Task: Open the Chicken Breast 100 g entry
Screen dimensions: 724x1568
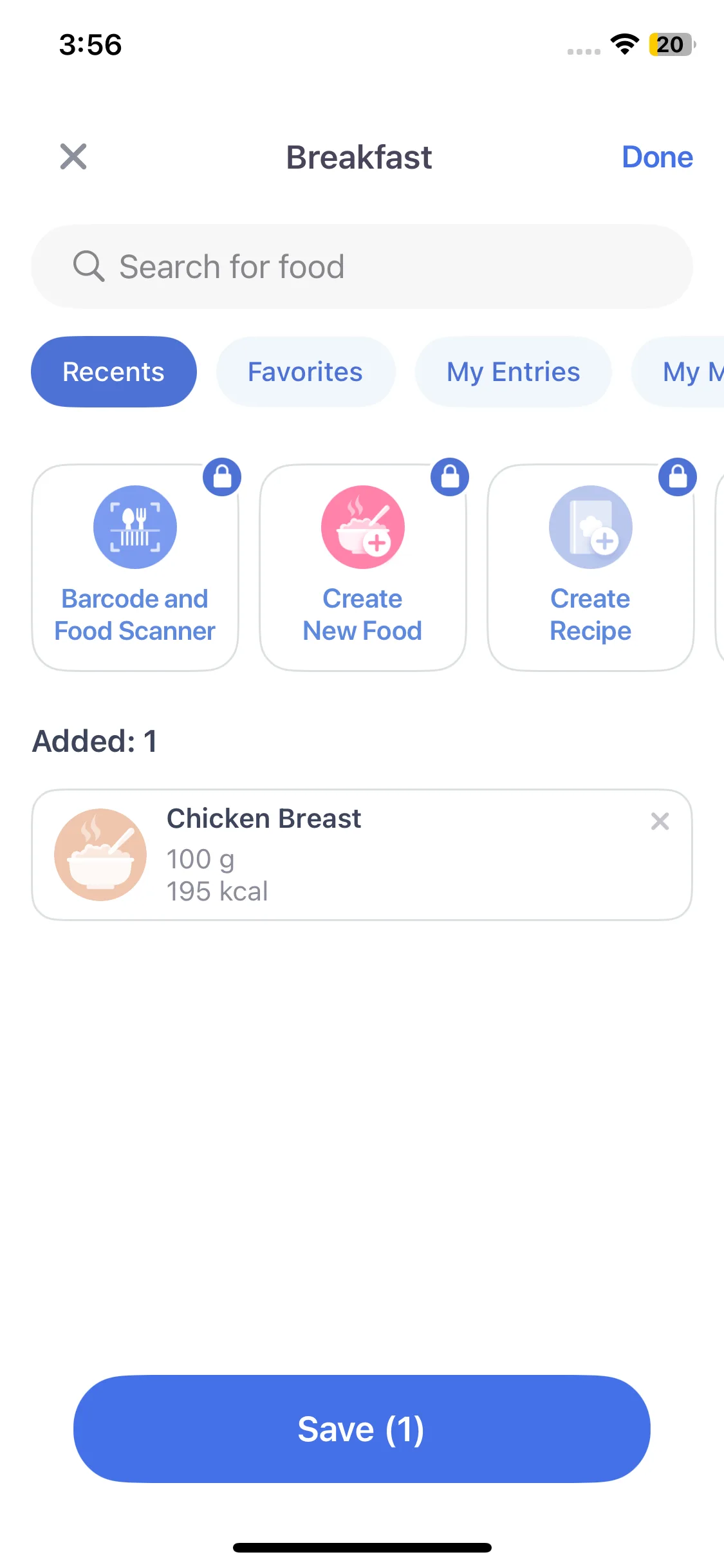Action: pos(362,854)
